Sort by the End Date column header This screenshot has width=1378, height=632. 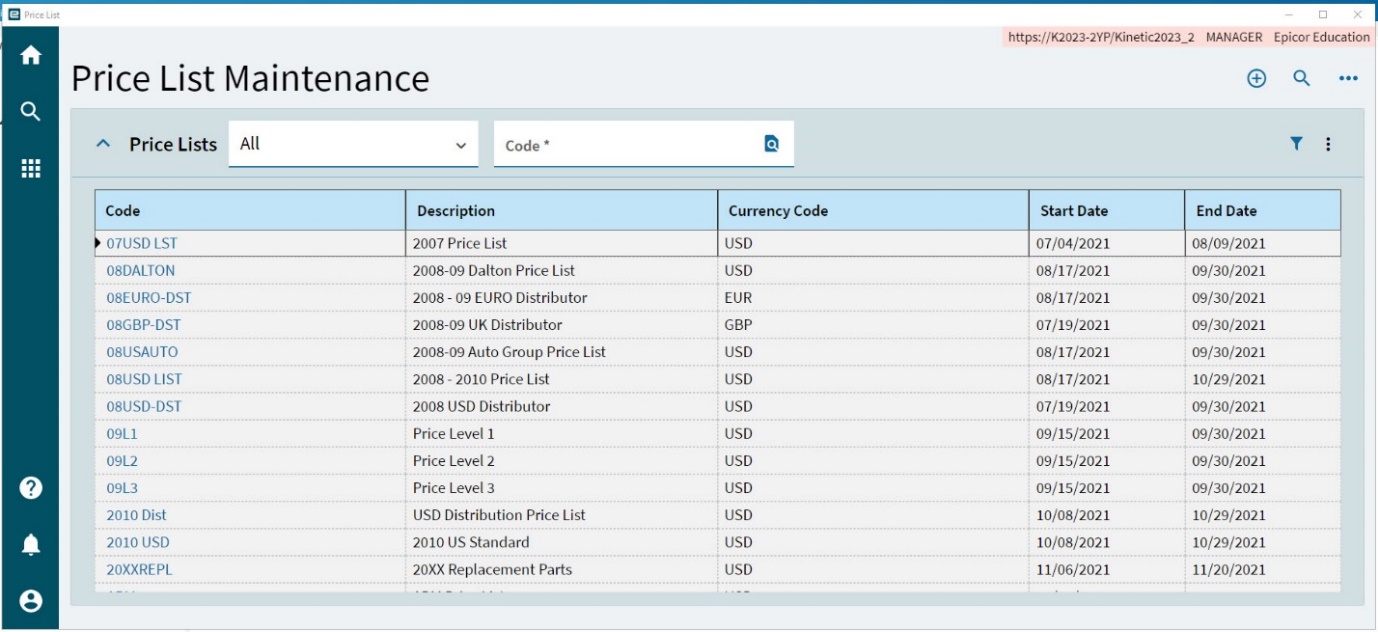1263,210
